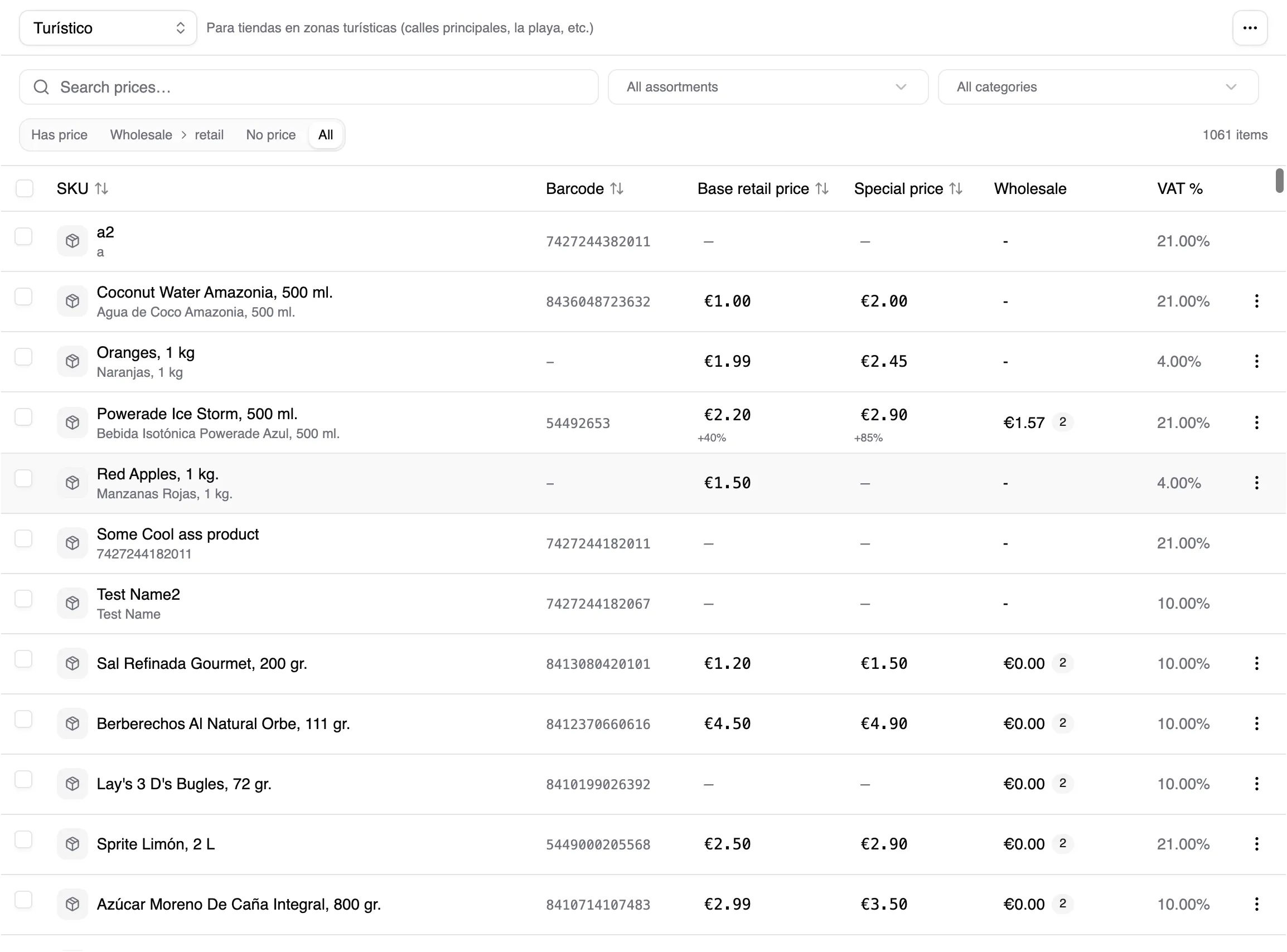Click the product icon for Red Apples
The height and width of the screenshot is (952, 1287).
[x=72, y=482]
